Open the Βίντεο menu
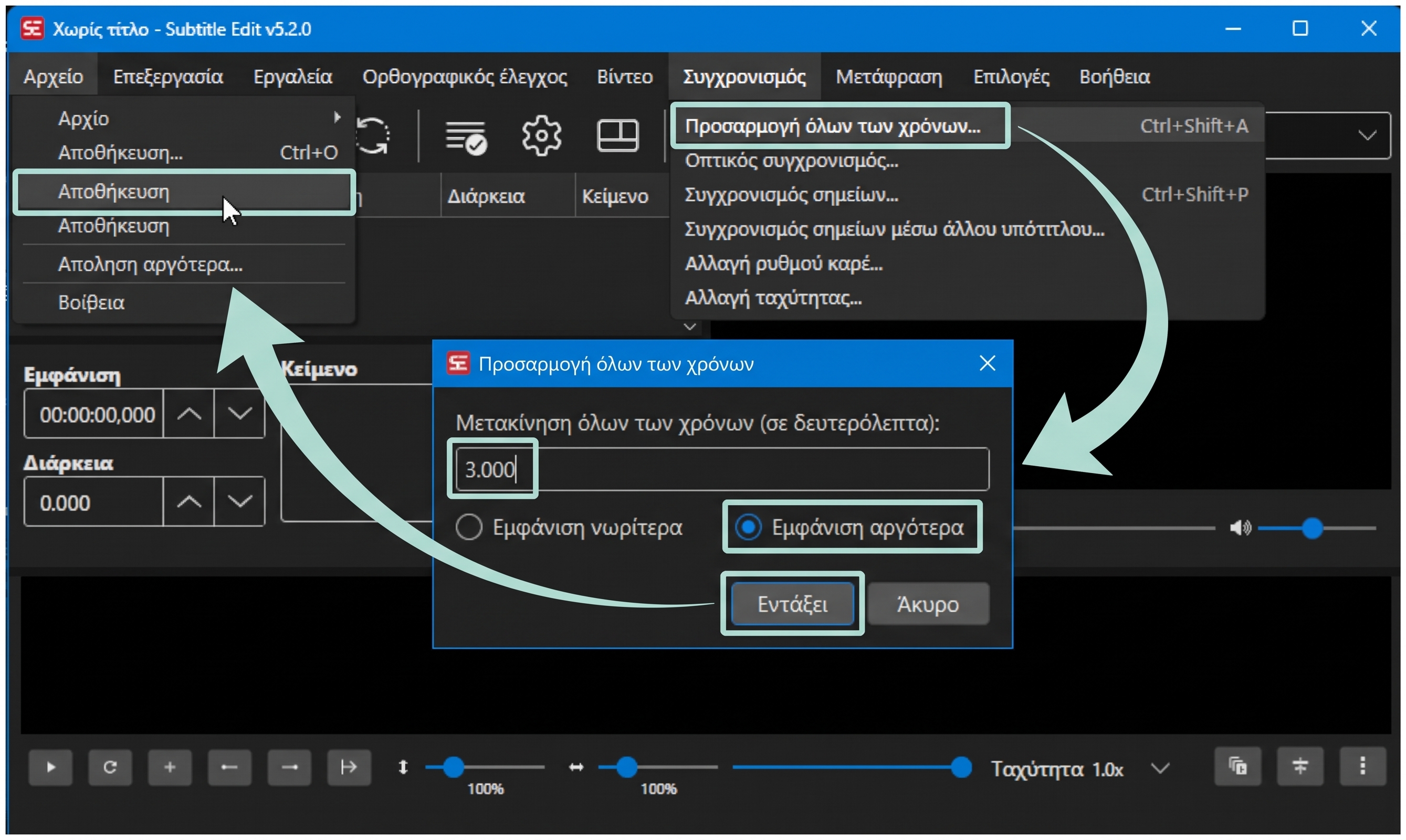 pos(625,77)
